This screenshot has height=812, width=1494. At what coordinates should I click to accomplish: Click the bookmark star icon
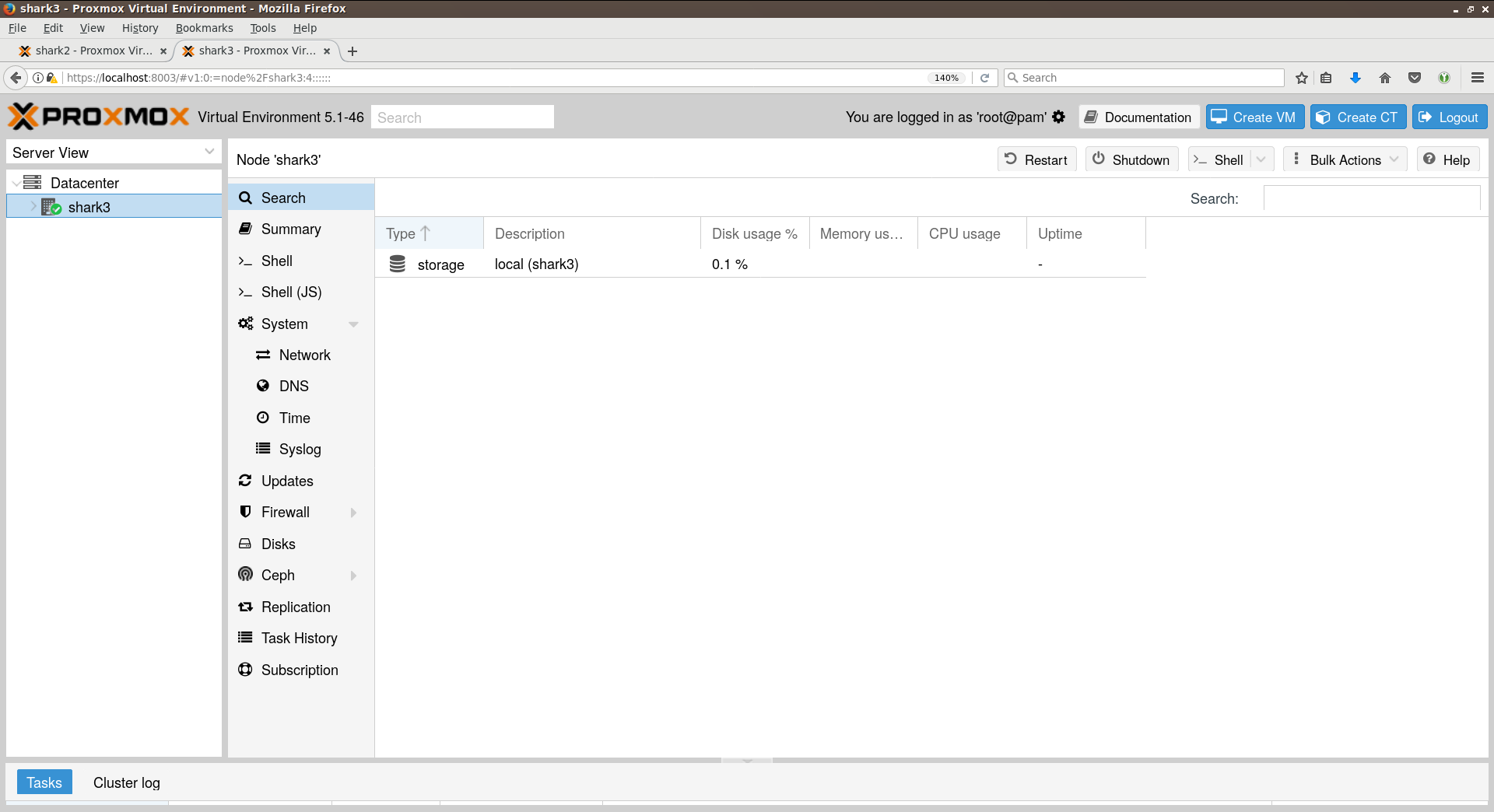[1301, 78]
